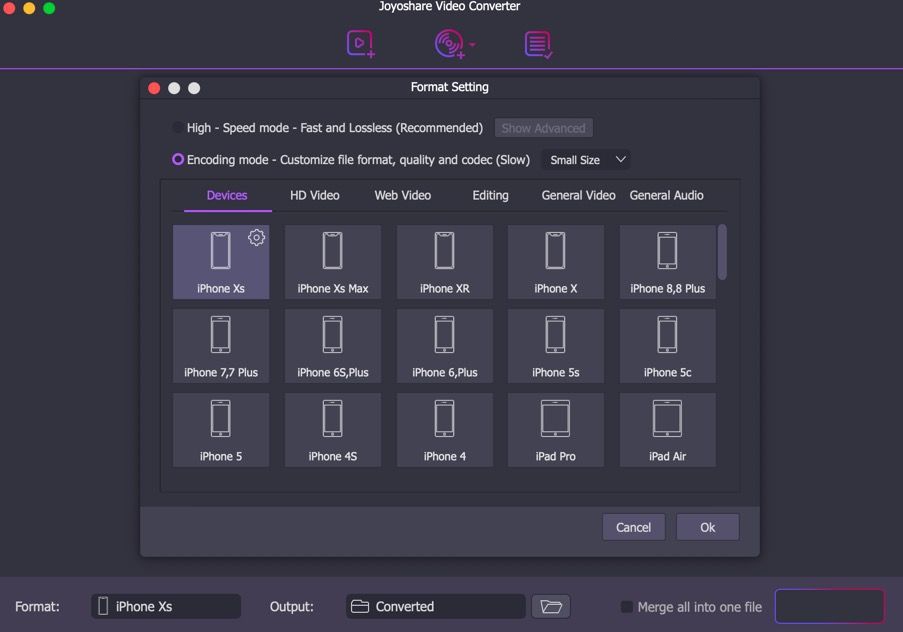Close the Format Setting dialog

click(154, 88)
